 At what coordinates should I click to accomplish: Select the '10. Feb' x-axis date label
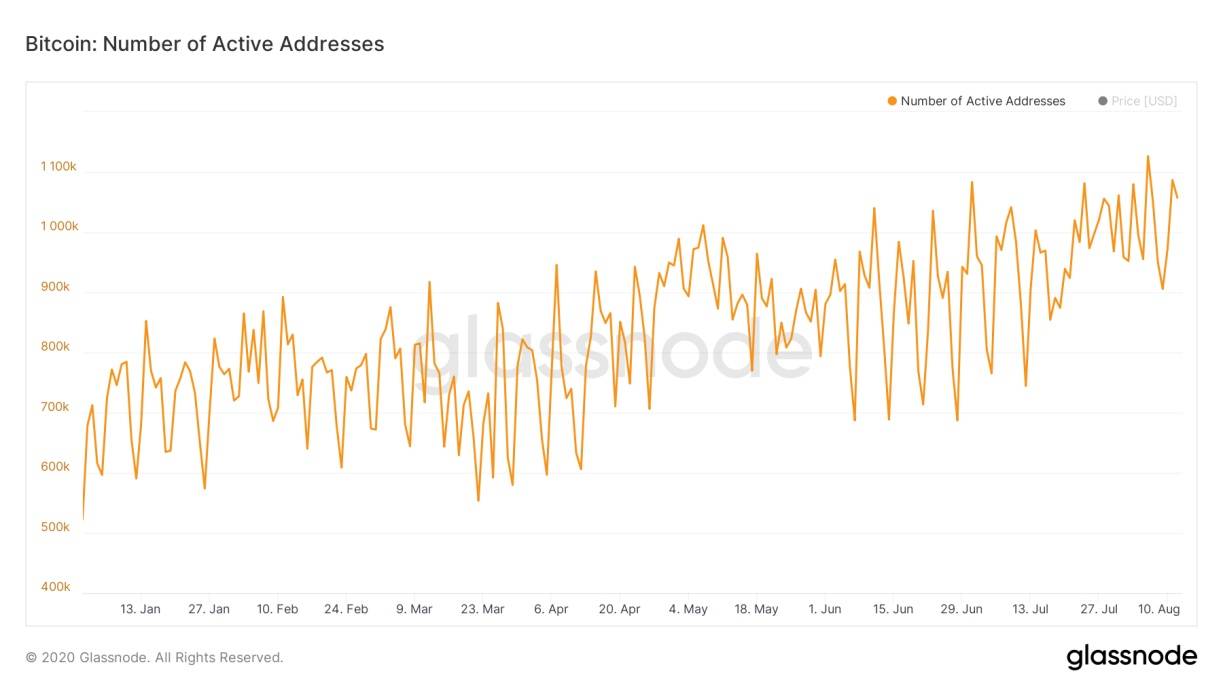[277, 609]
